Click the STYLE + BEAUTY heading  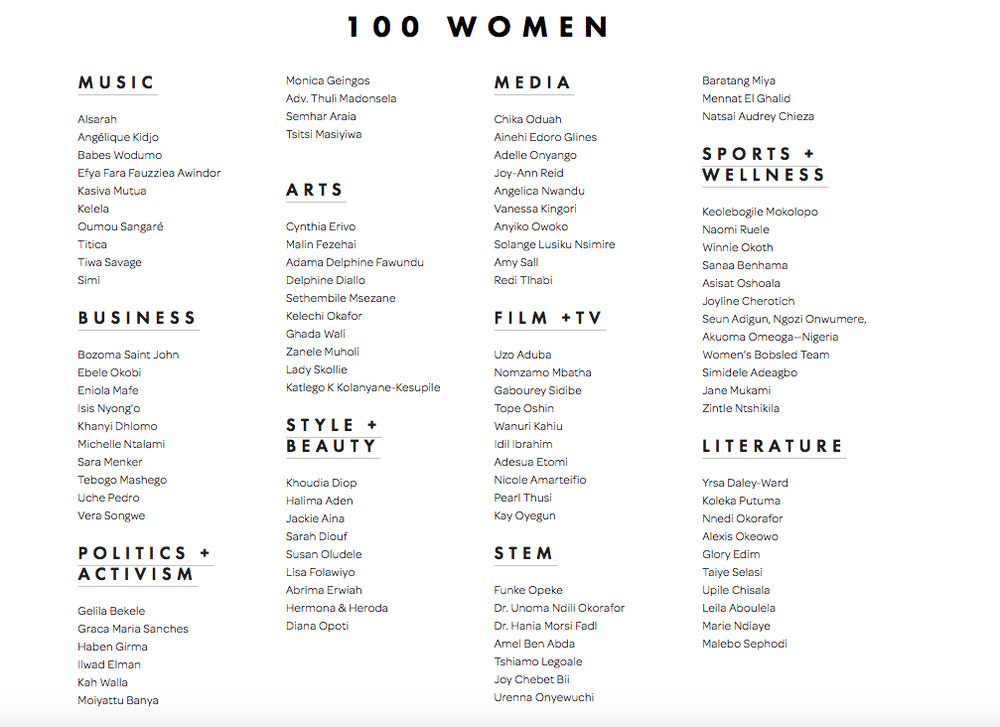[x=332, y=436]
